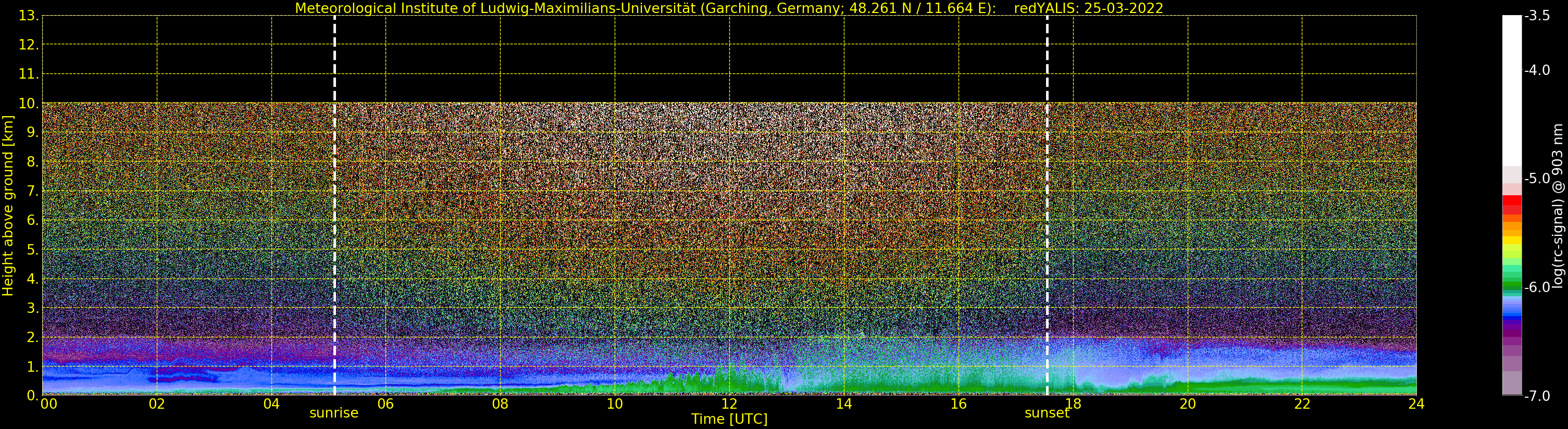Click the time axis tick '00'
Image resolution: width=1568 pixels, height=429 pixels.
click(48, 404)
